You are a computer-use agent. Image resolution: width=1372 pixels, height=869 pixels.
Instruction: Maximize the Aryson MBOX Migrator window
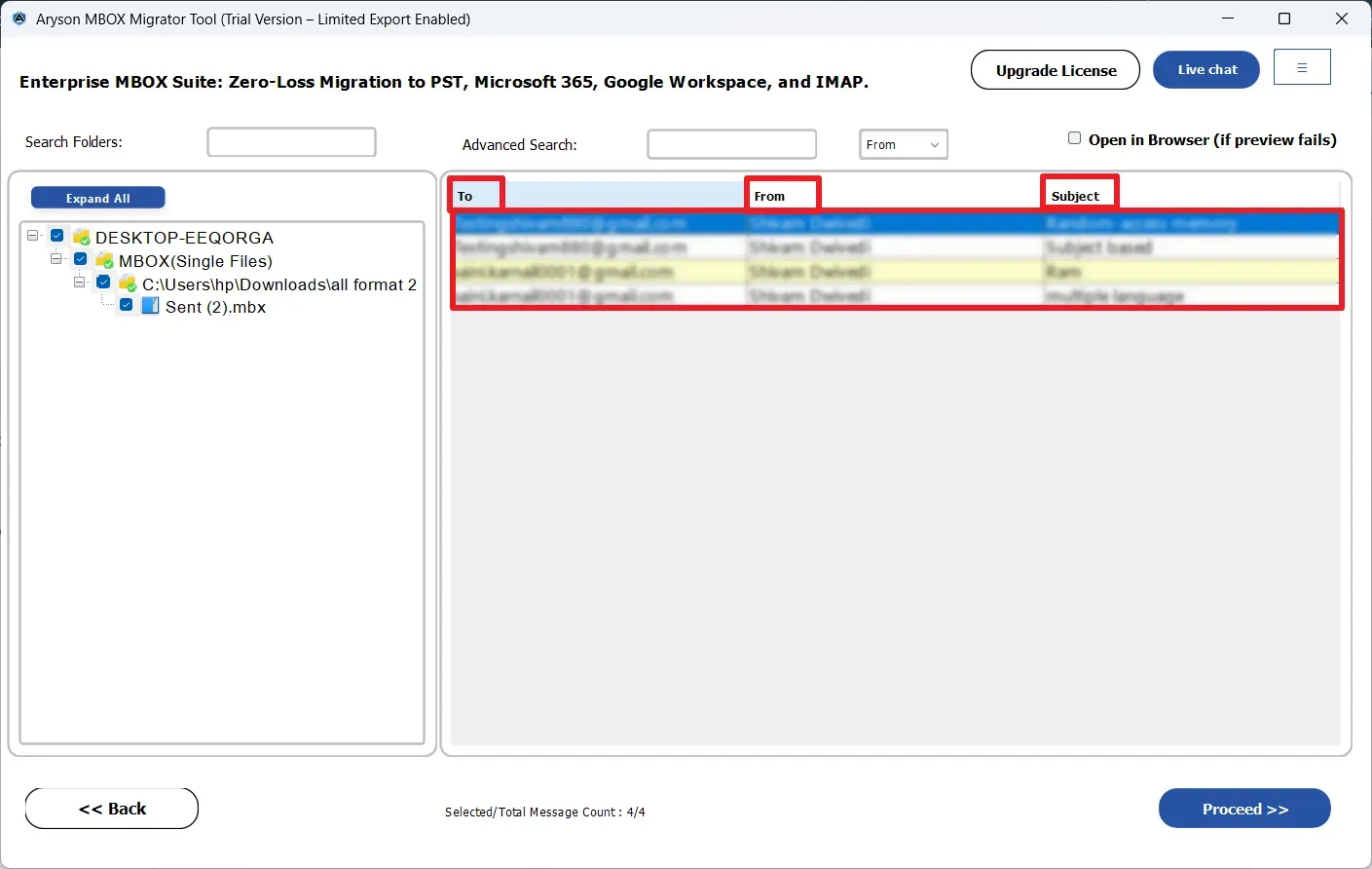click(x=1284, y=19)
